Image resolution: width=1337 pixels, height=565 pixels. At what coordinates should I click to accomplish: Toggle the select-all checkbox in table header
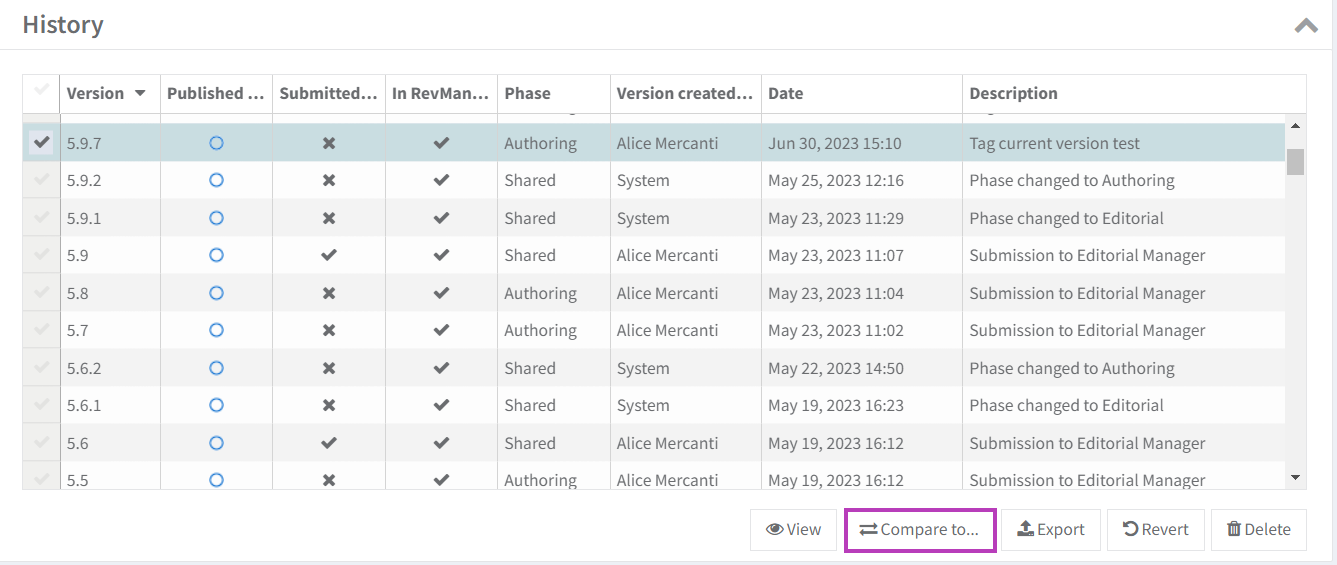tap(41, 92)
